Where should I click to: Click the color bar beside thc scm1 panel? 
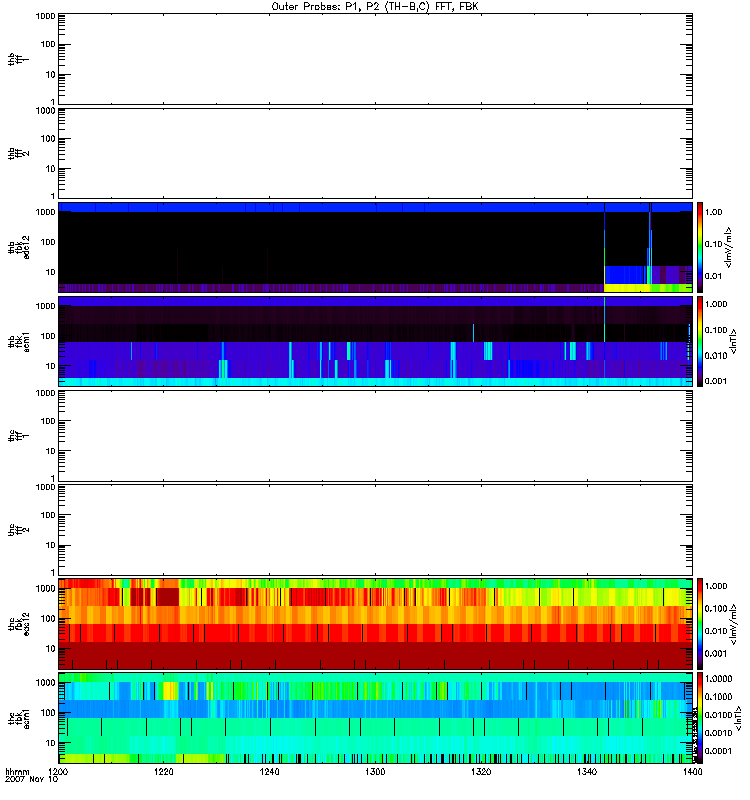(x=701, y=717)
